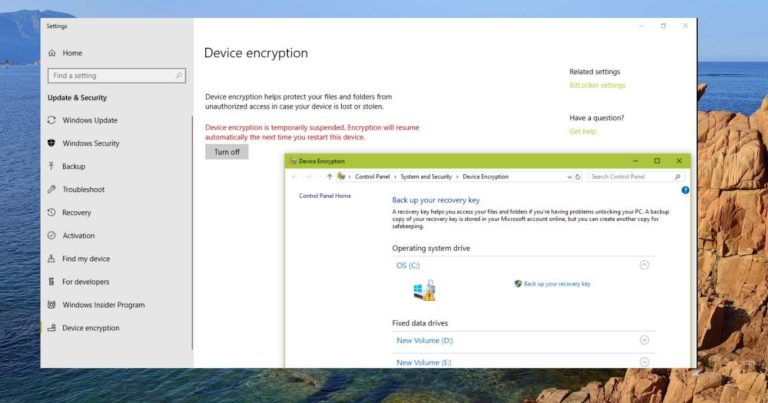Collapse the OS (C:) drive section
This screenshot has width=768, height=403.
644,265
